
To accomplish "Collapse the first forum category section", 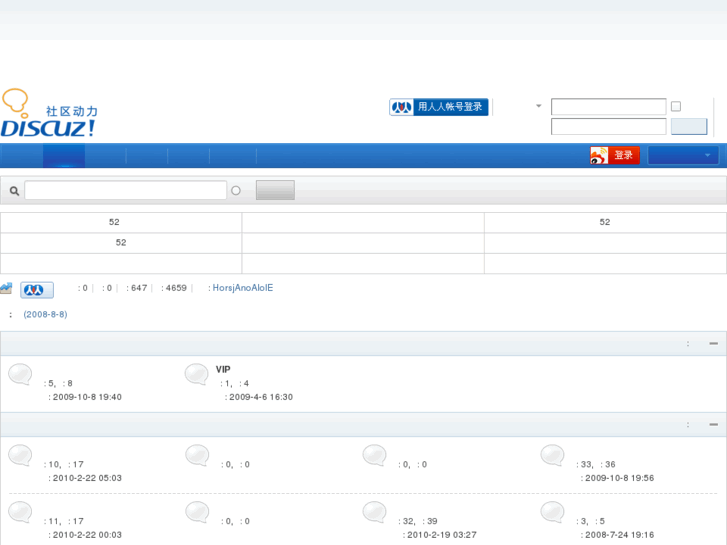I will click(714, 344).
